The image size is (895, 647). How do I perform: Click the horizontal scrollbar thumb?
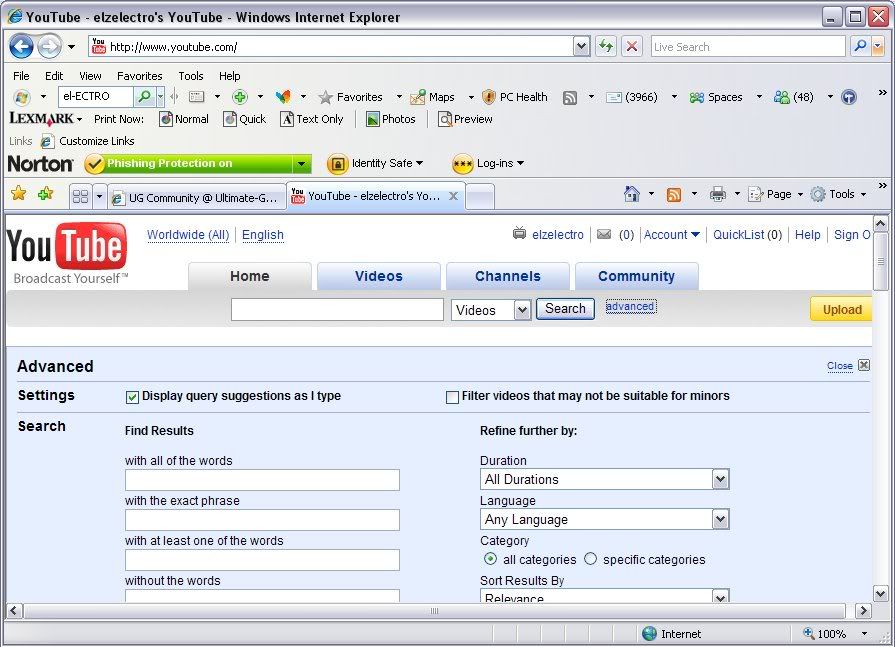(434, 611)
